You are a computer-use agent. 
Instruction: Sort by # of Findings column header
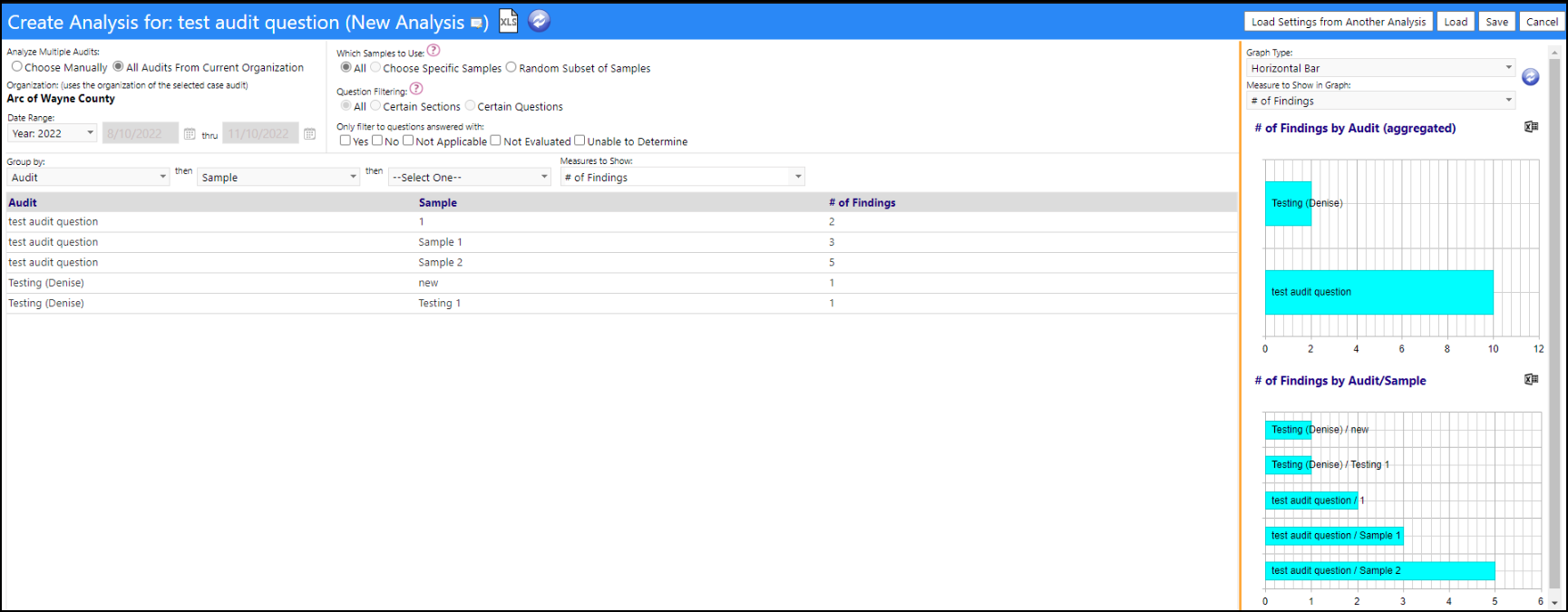point(862,202)
